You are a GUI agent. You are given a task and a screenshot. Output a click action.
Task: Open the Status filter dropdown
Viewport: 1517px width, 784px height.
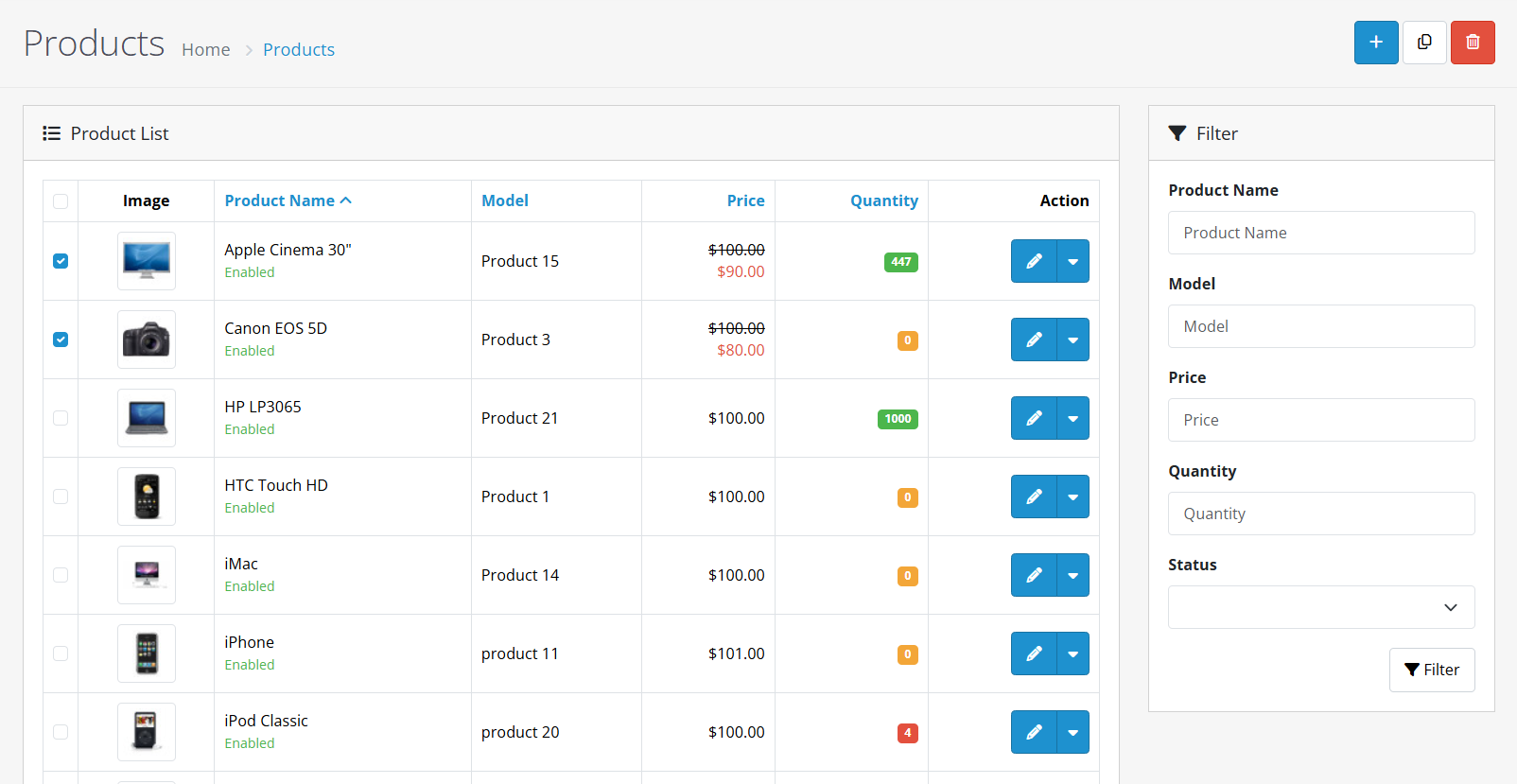[1321, 607]
